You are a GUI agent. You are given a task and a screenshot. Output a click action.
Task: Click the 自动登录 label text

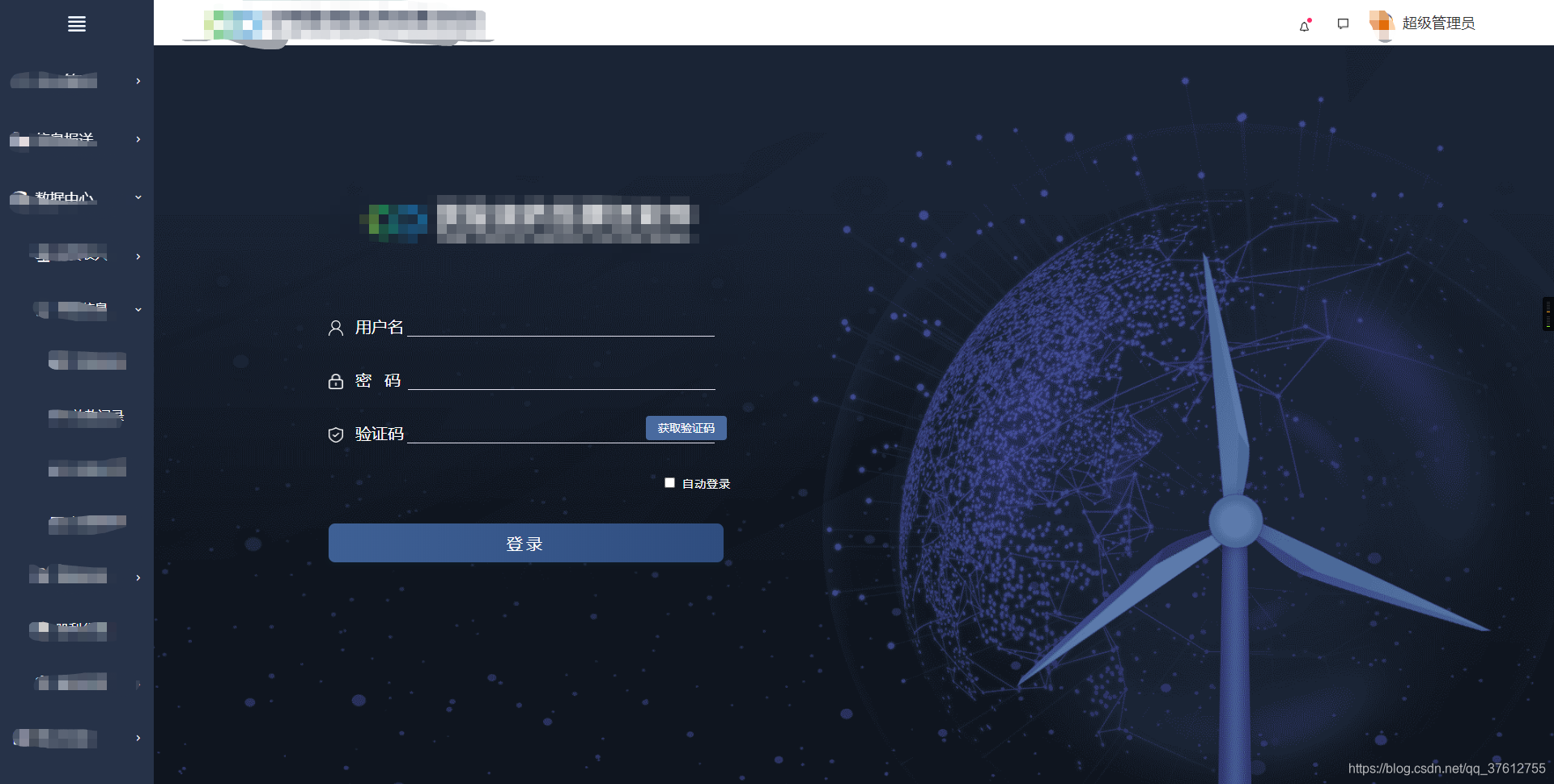(707, 484)
